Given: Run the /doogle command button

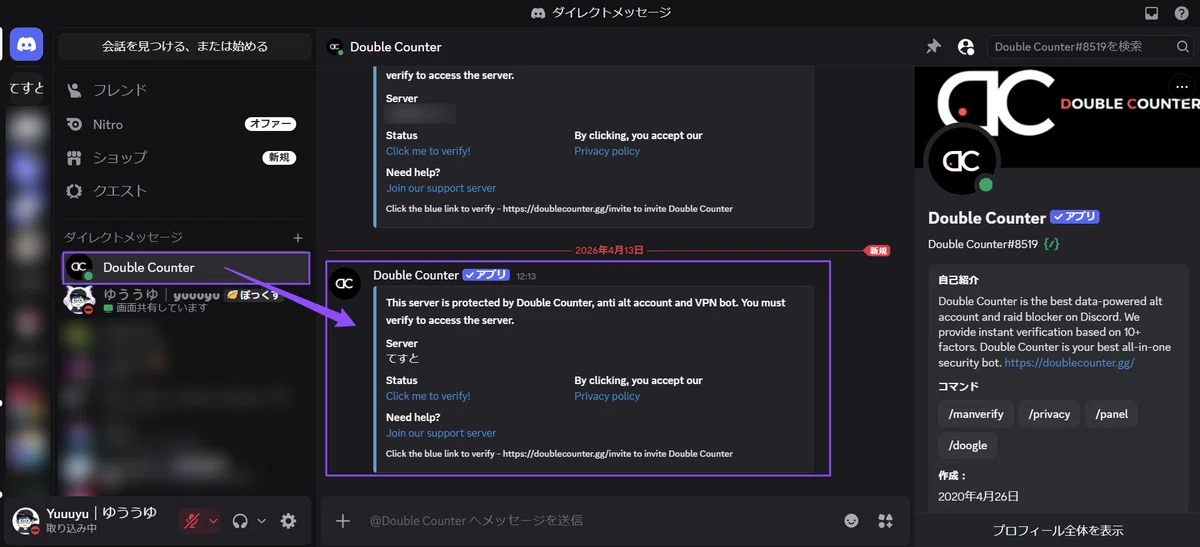Looking at the screenshot, I should [x=968, y=446].
